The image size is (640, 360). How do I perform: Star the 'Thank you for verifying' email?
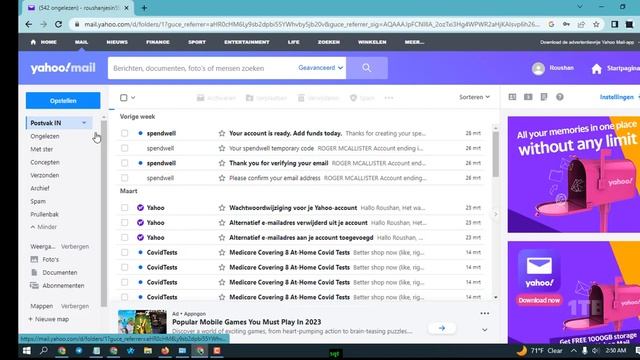[x=222, y=163]
